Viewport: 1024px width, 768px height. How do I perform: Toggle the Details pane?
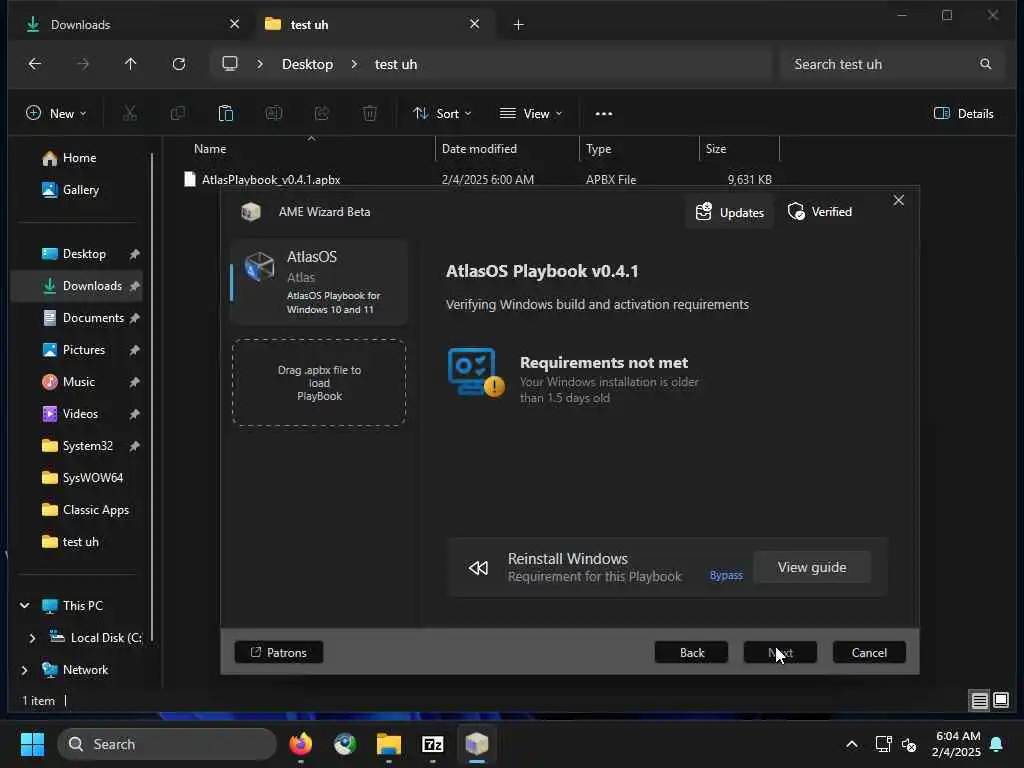(964, 114)
